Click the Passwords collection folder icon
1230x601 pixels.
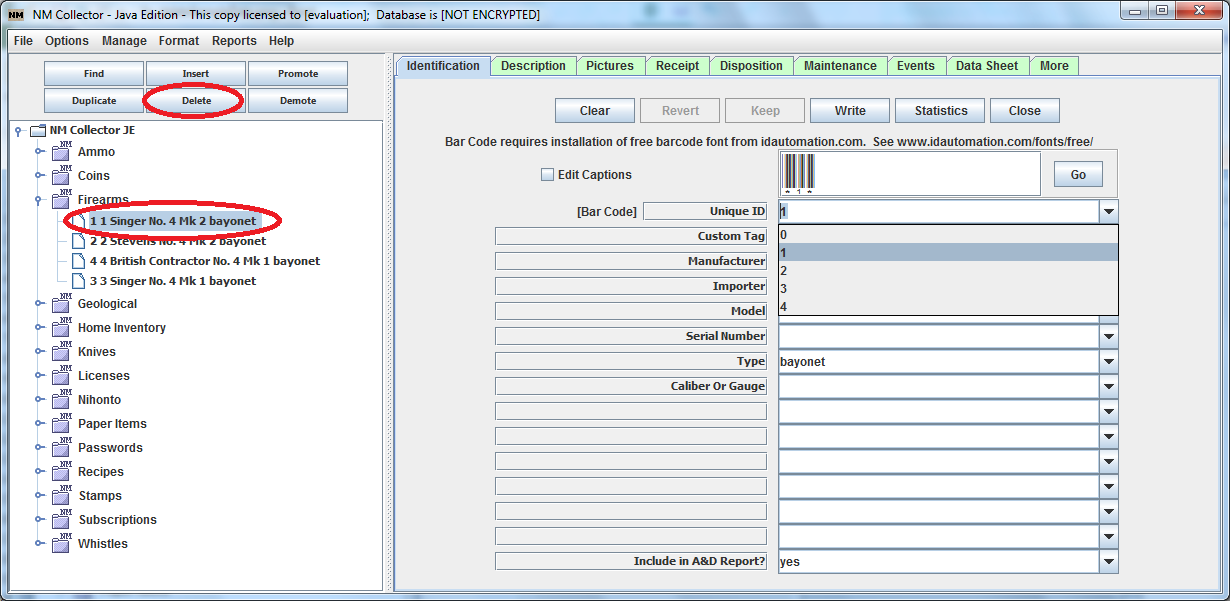(59, 447)
